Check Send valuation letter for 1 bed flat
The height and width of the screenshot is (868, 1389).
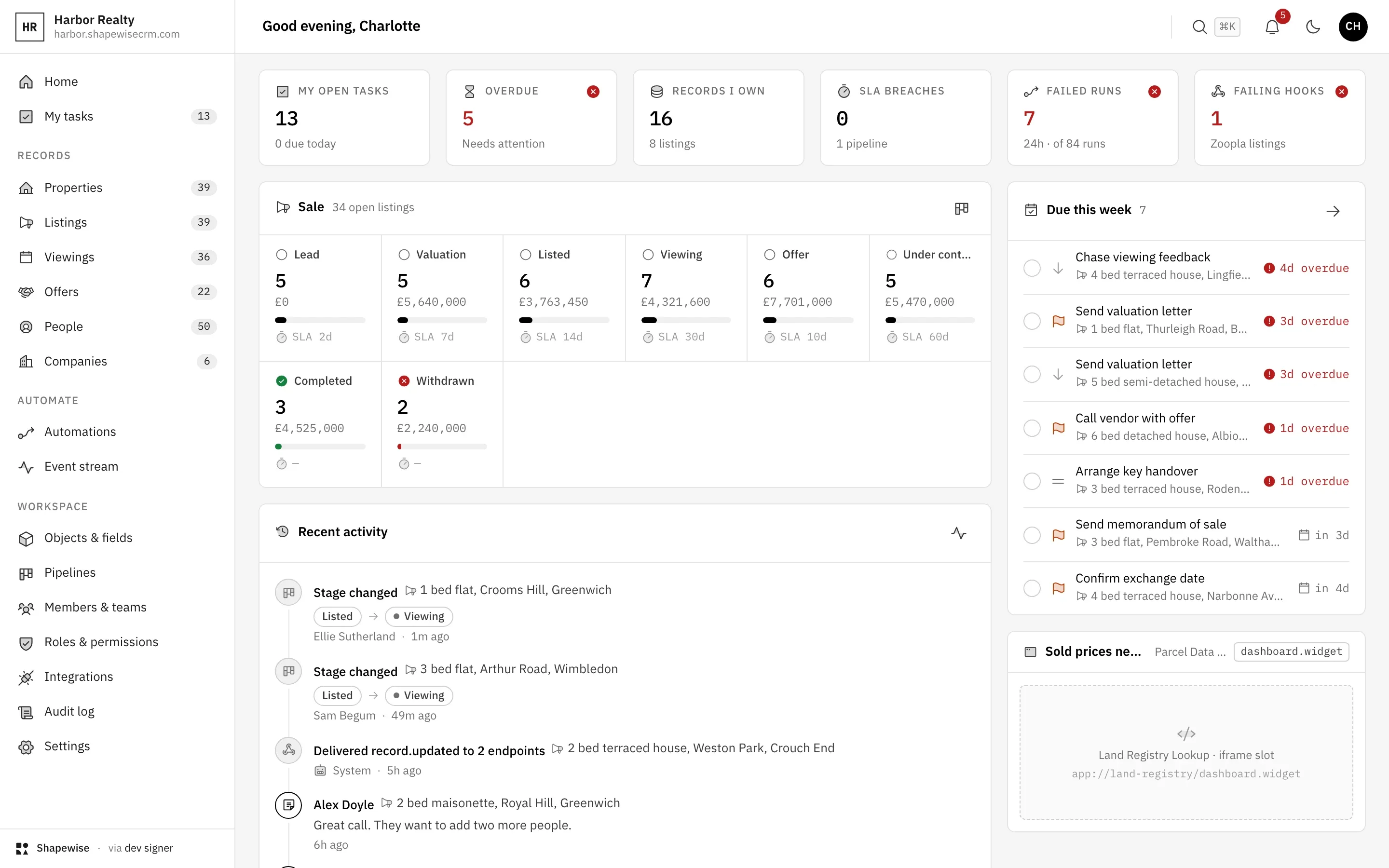pyautogui.click(x=1032, y=321)
